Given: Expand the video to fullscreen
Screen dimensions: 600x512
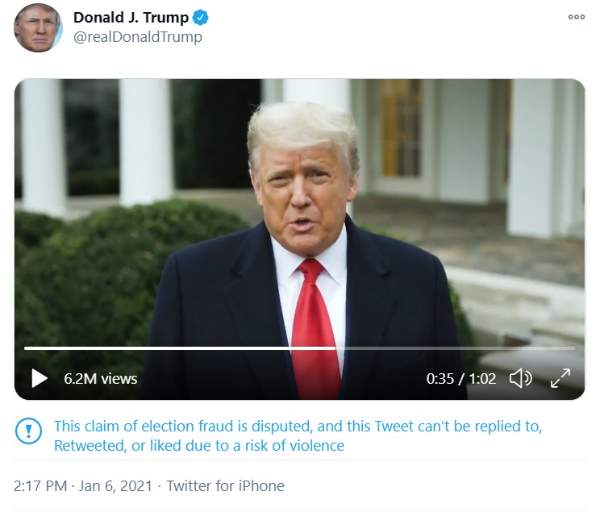Looking at the screenshot, I should coord(561,378).
